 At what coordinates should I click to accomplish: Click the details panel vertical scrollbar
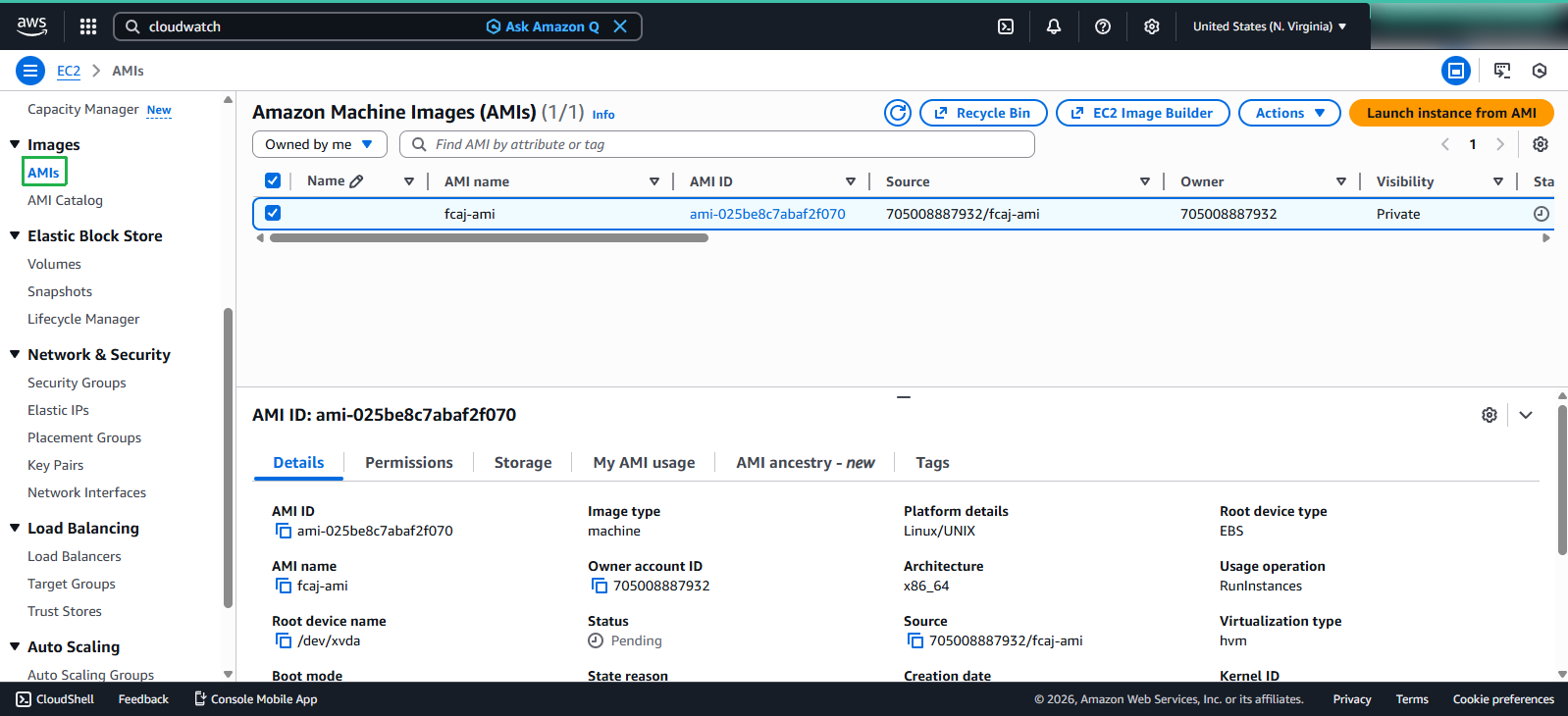[x=1562, y=481]
